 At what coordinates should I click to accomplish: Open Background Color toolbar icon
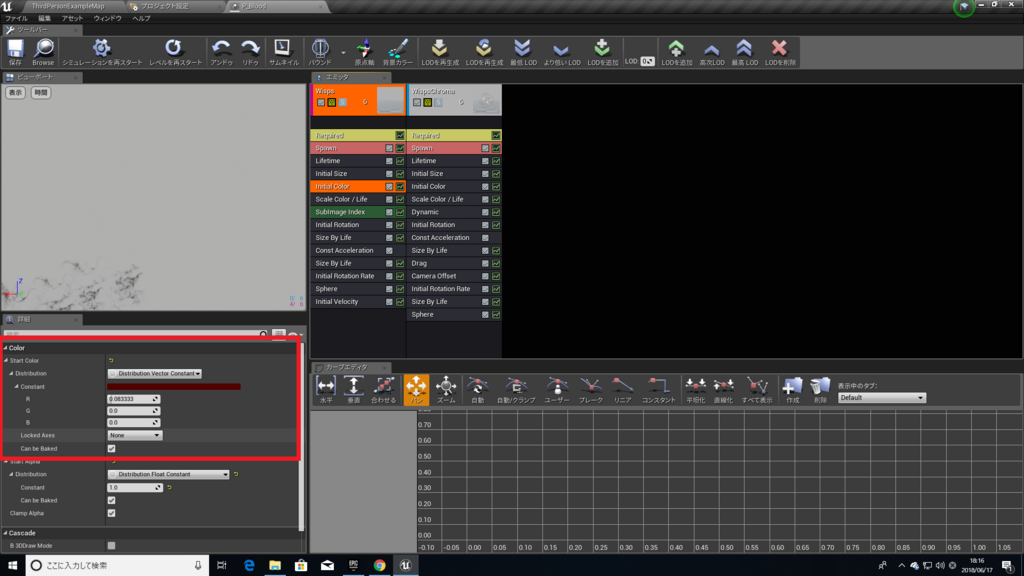coord(397,52)
